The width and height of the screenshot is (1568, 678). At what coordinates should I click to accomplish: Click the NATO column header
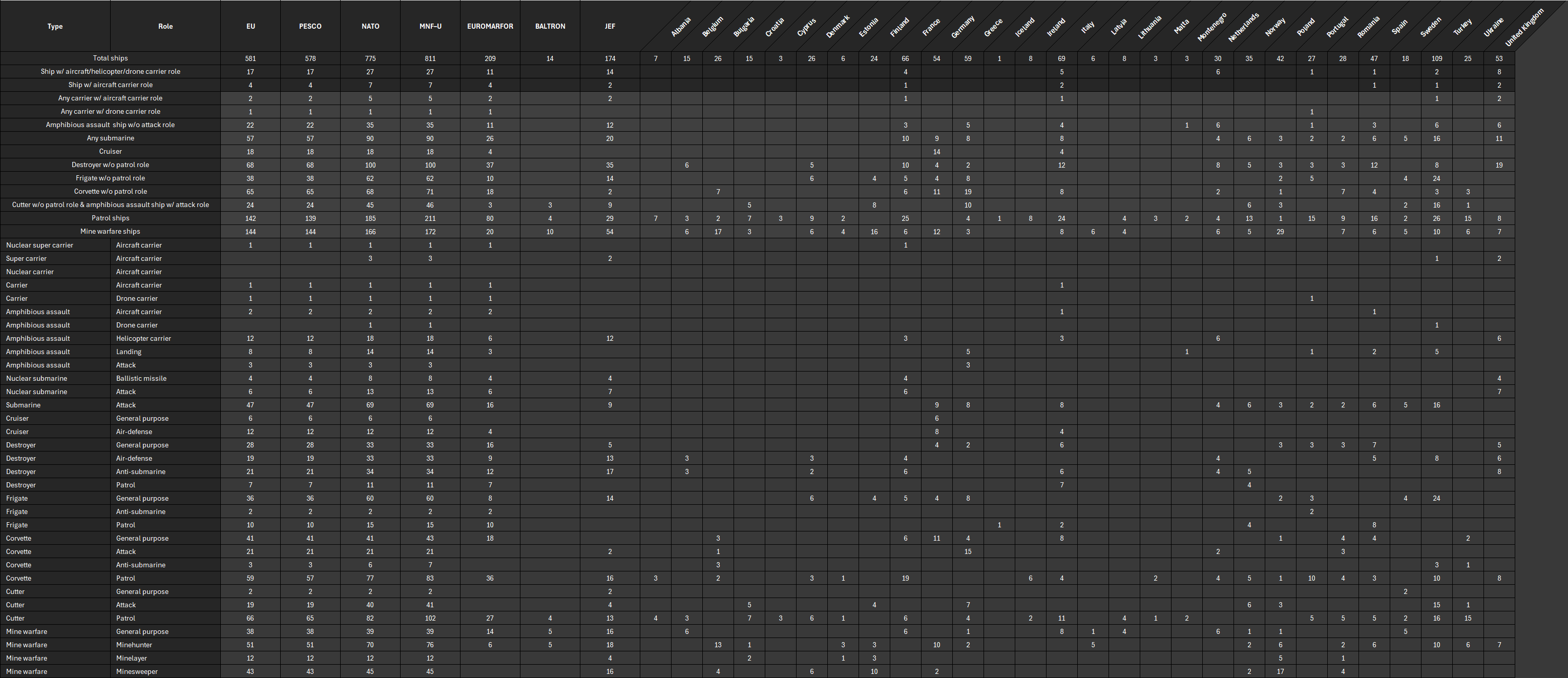370,26
